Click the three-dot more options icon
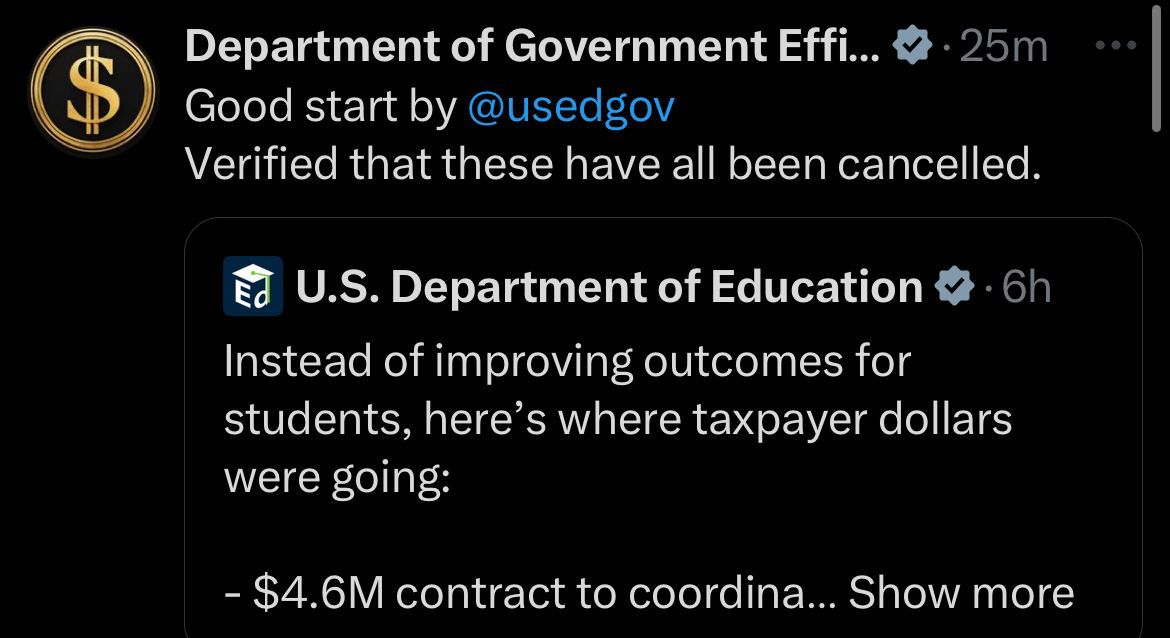 click(1115, 46)
